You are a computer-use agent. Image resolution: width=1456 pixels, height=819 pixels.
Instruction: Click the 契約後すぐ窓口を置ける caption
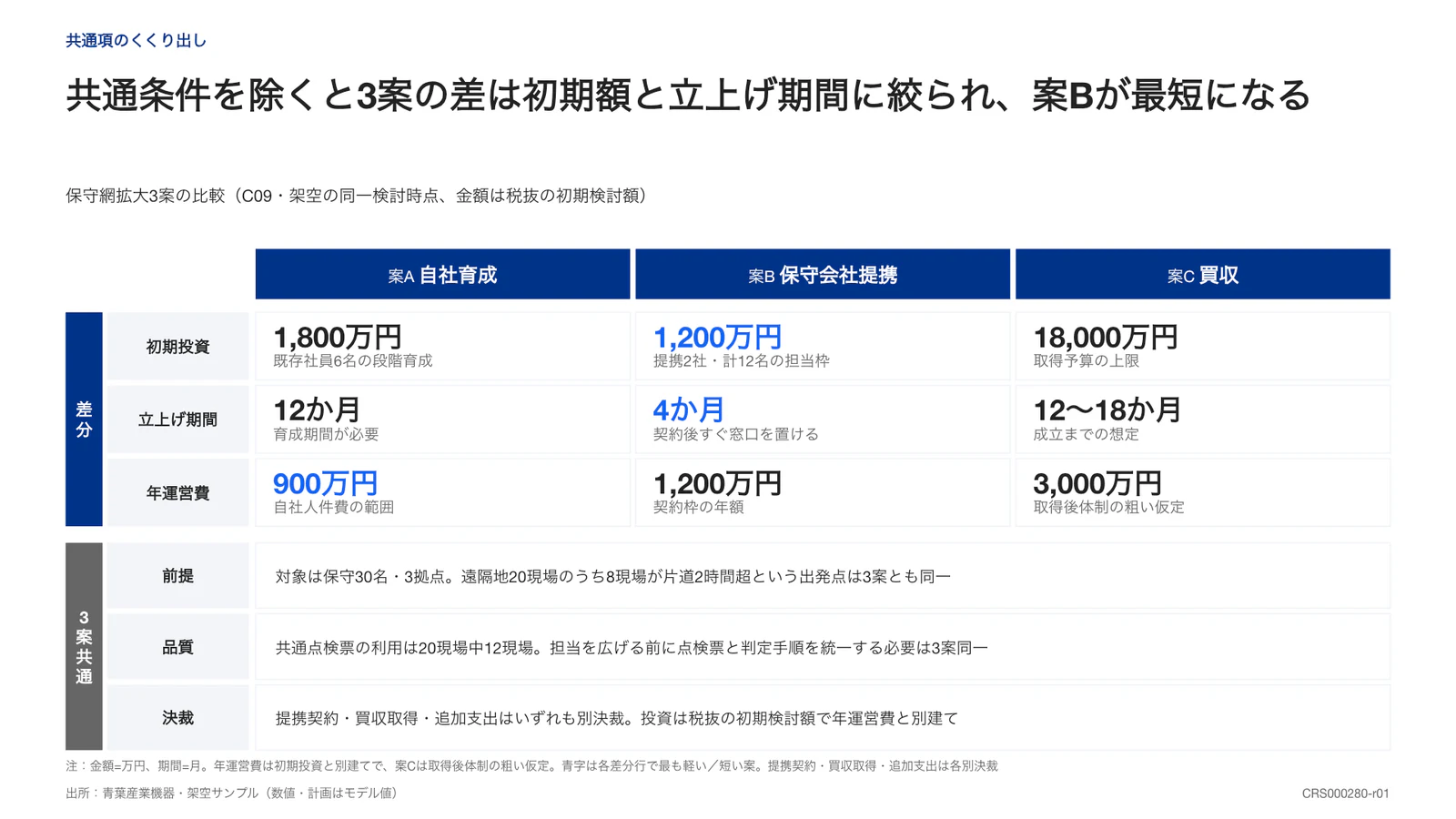click(736, 434)
